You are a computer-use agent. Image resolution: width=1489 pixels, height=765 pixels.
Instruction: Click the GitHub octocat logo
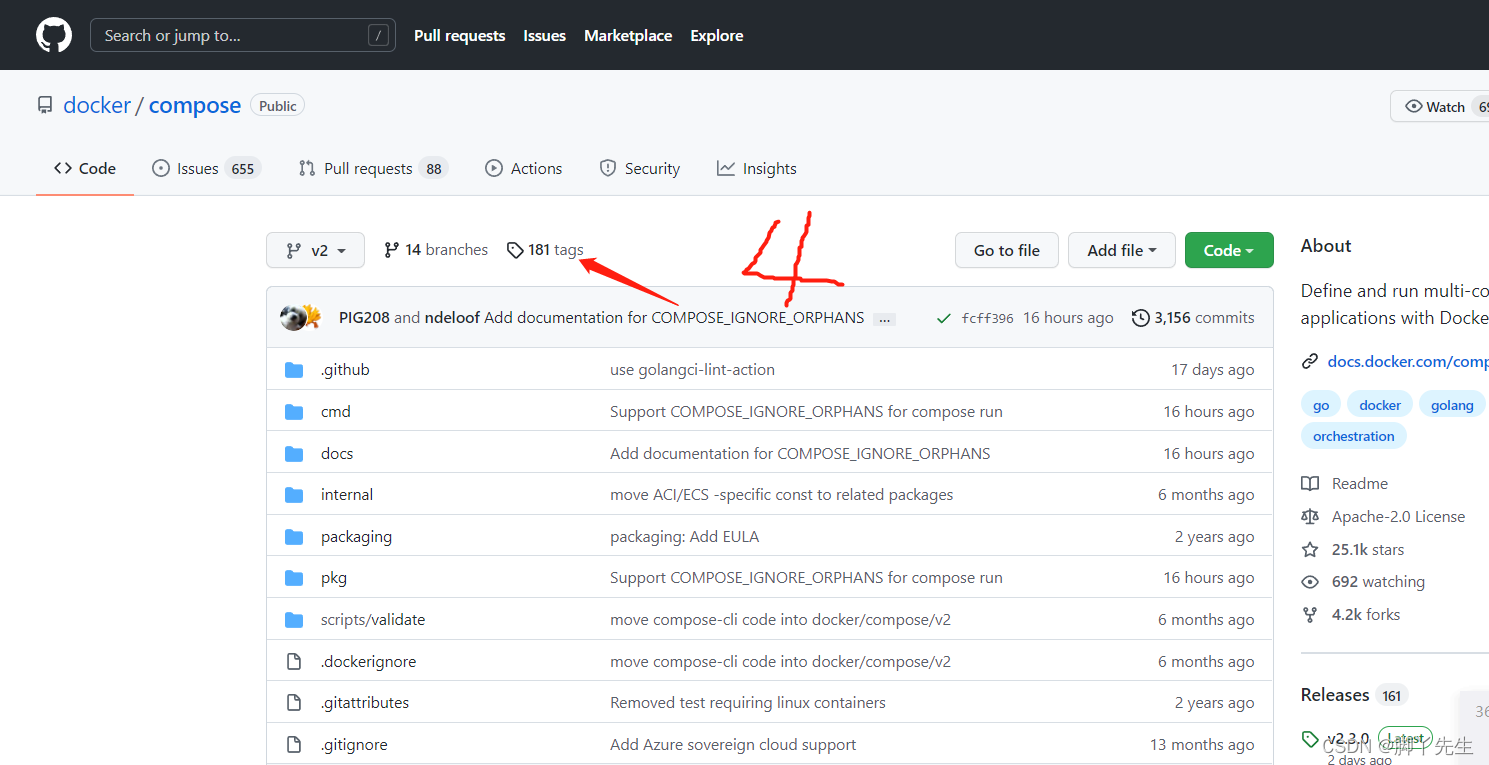[x=54, y=35]
